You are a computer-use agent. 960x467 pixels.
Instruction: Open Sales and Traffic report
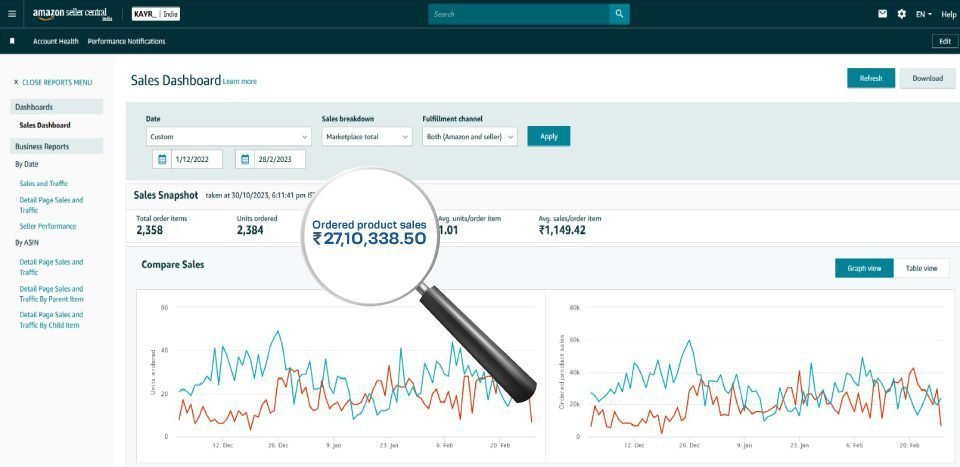(44, 184)
